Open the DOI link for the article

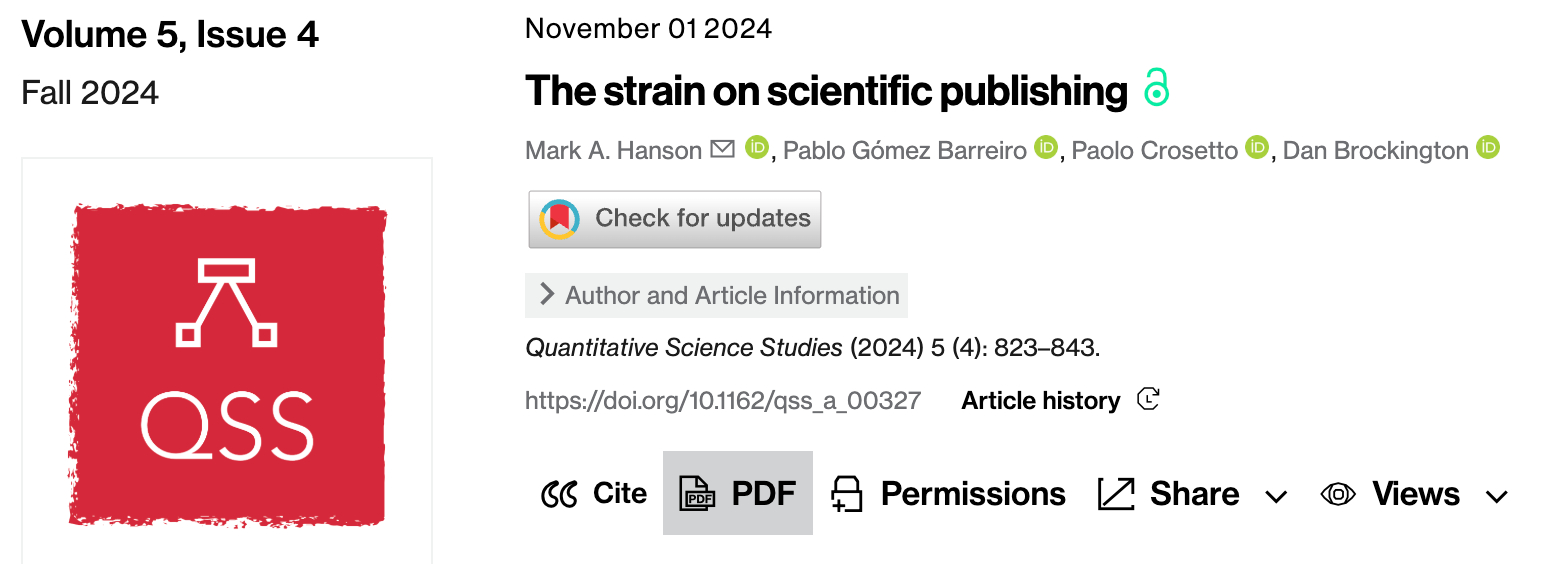click(723, 401)
